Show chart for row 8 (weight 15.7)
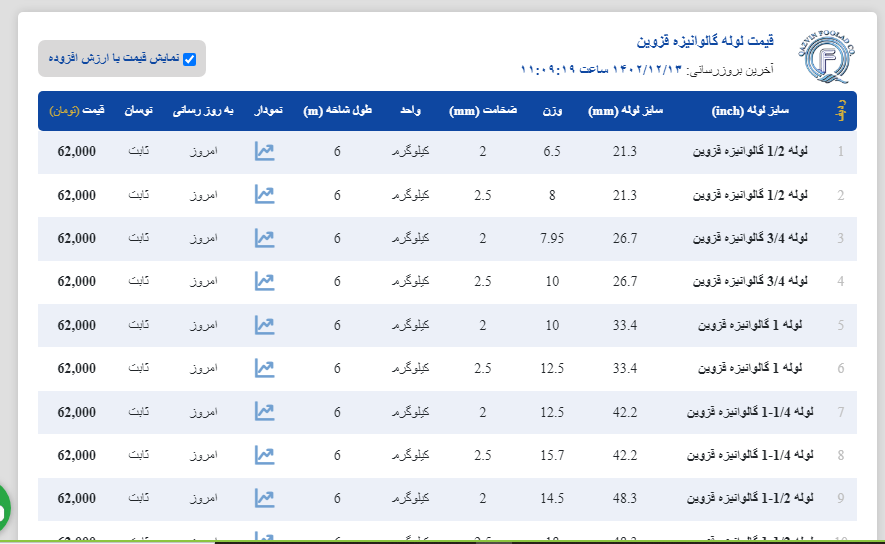 (265, 455)
